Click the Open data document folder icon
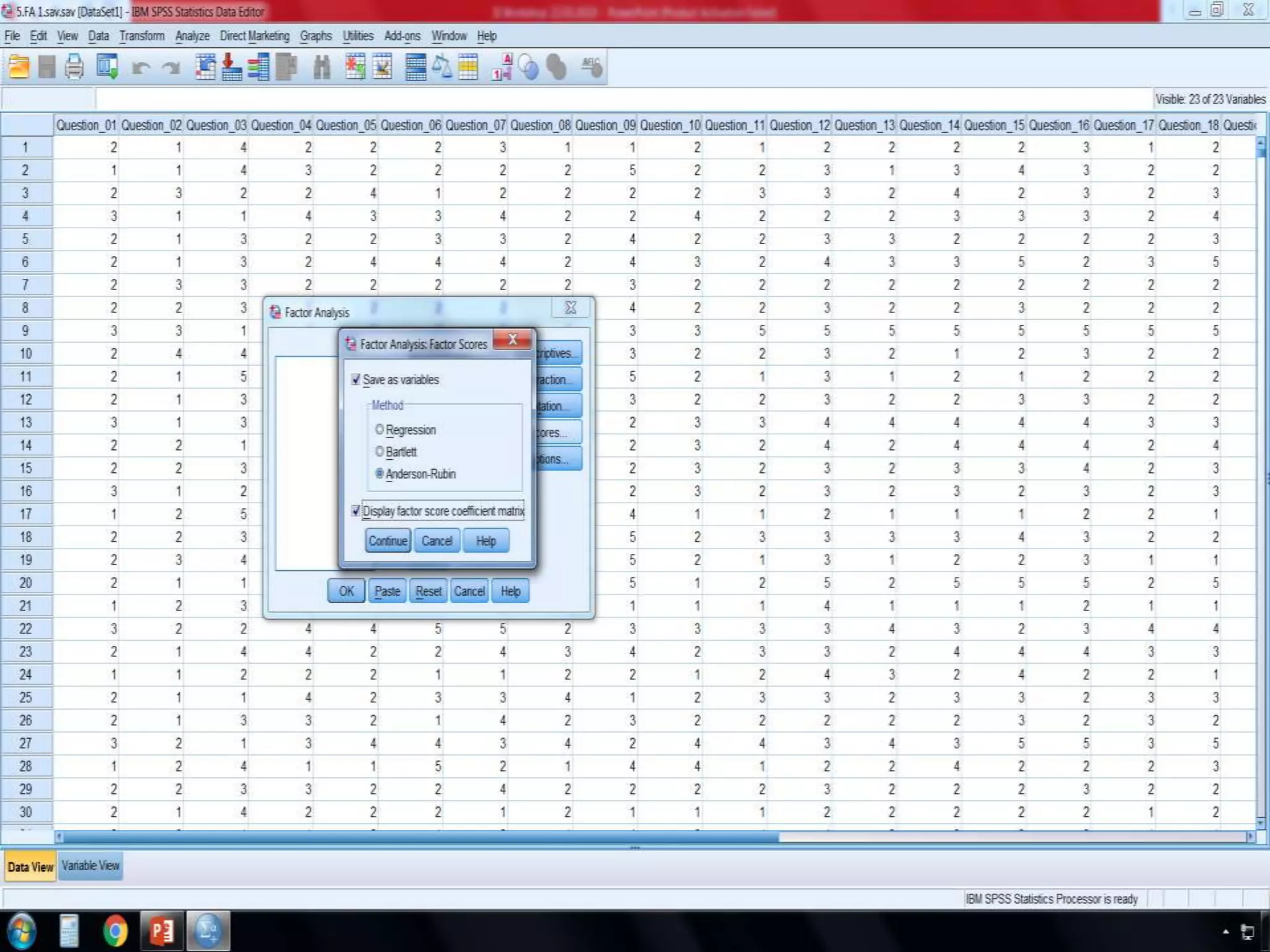This screenshot has width=1270, height=952. click(19, 67)
